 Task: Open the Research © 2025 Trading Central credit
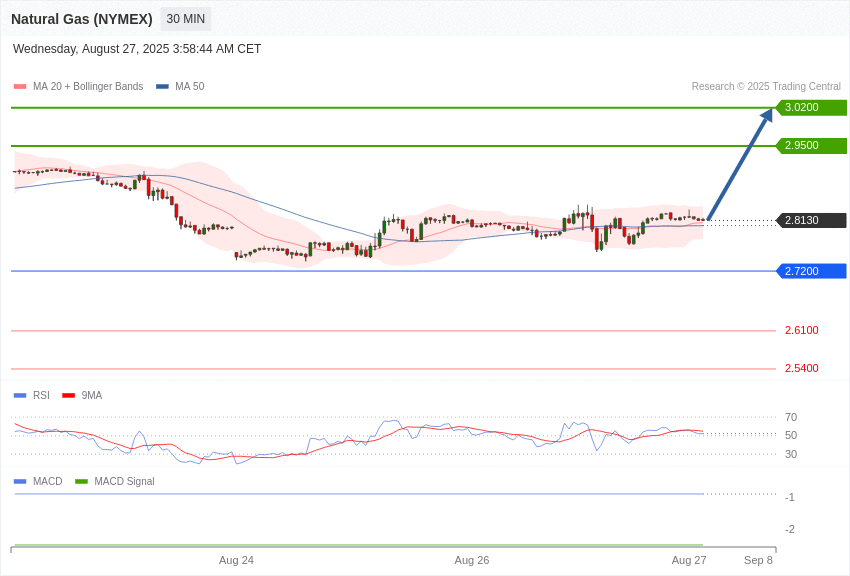766,86
